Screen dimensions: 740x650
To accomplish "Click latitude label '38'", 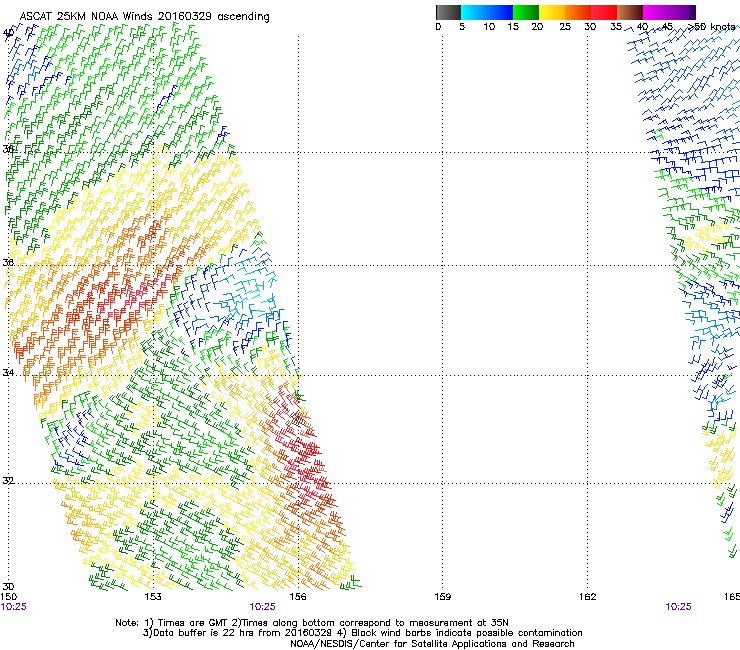I will pyautogui.click(x=8, y=149).
